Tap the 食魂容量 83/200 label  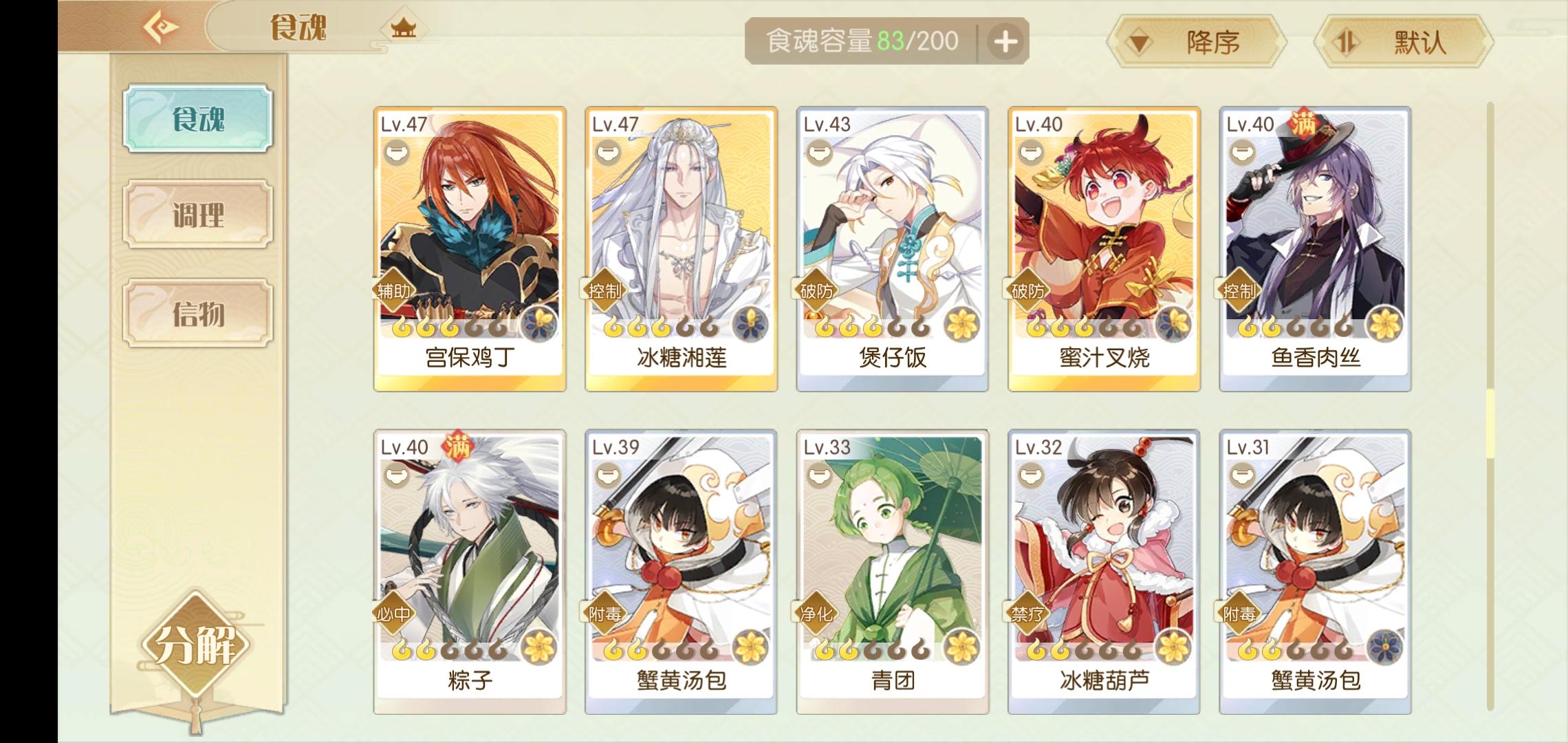(862, 41)
